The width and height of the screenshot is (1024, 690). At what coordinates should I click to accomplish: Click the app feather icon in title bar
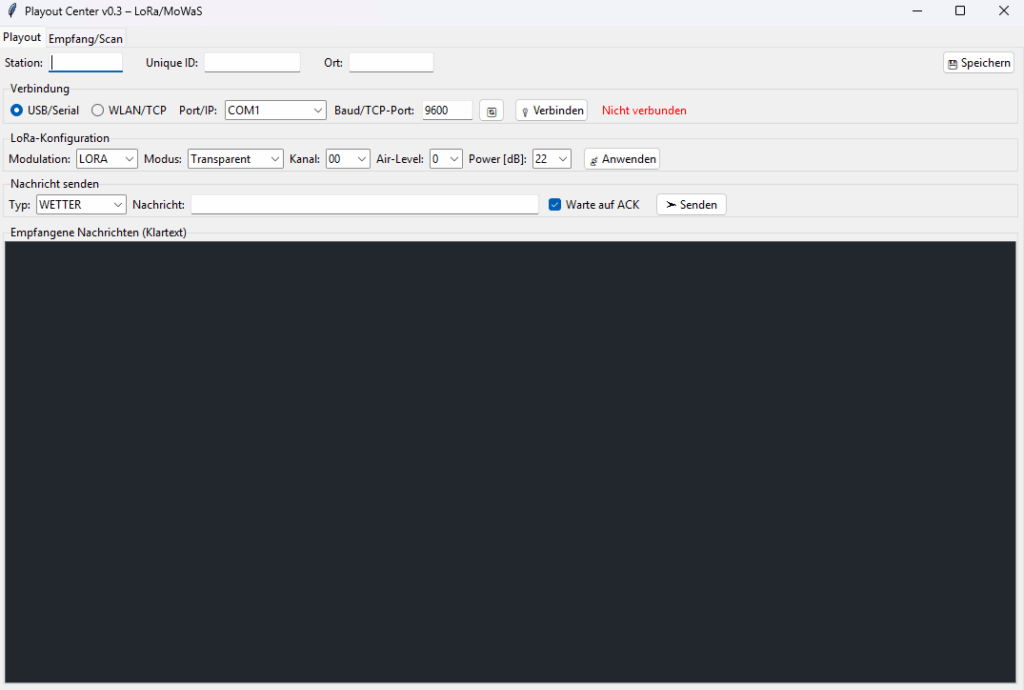(12, 11)
